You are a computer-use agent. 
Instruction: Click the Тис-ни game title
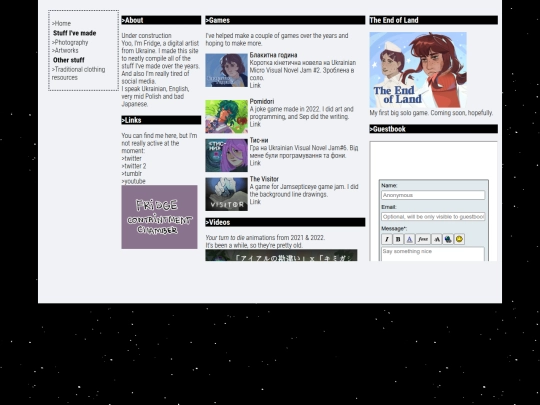259,140
